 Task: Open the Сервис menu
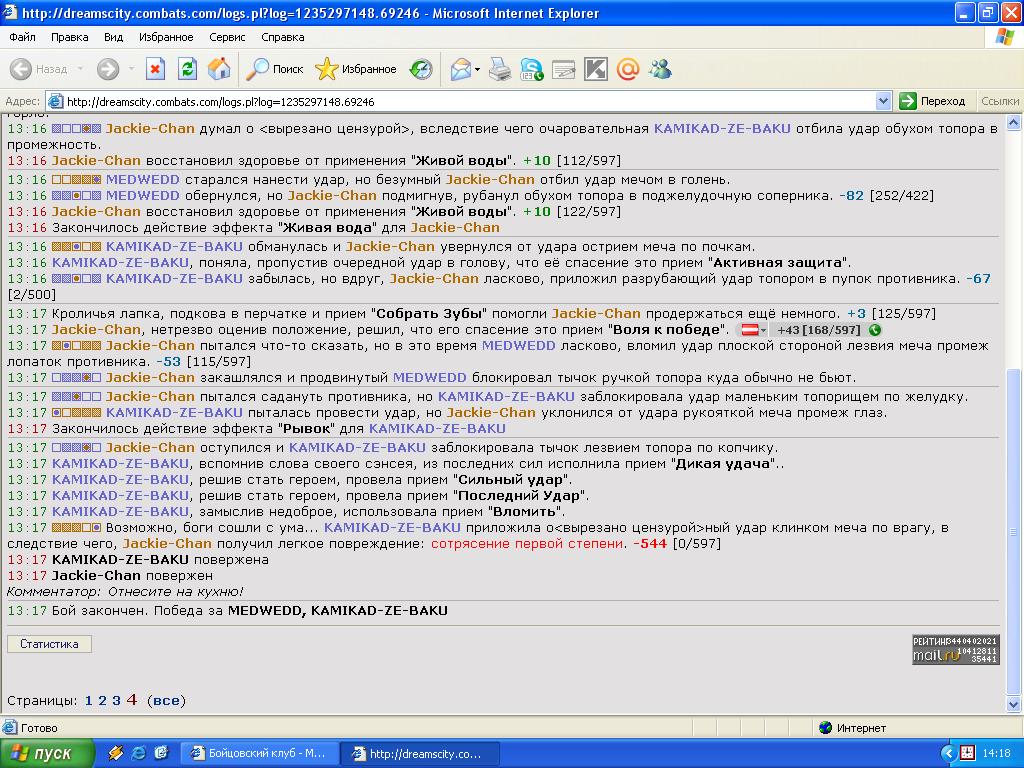(x=227, y=37)
